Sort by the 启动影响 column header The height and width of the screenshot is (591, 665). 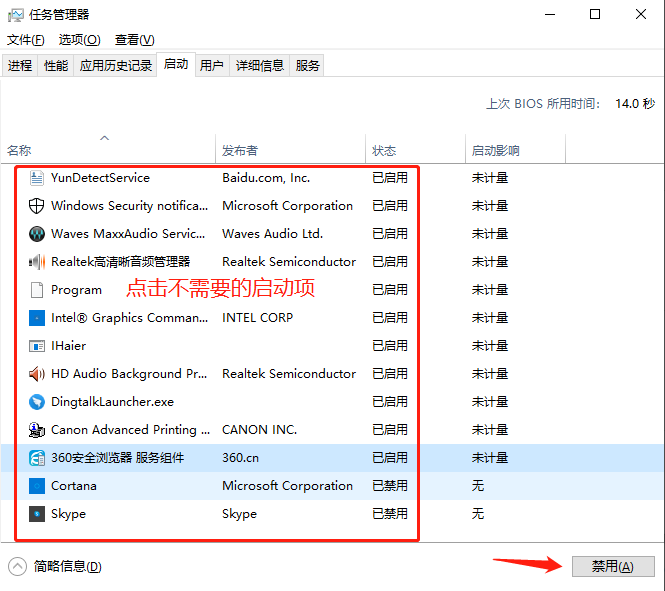pyautogui.click(x=516, y=148)
